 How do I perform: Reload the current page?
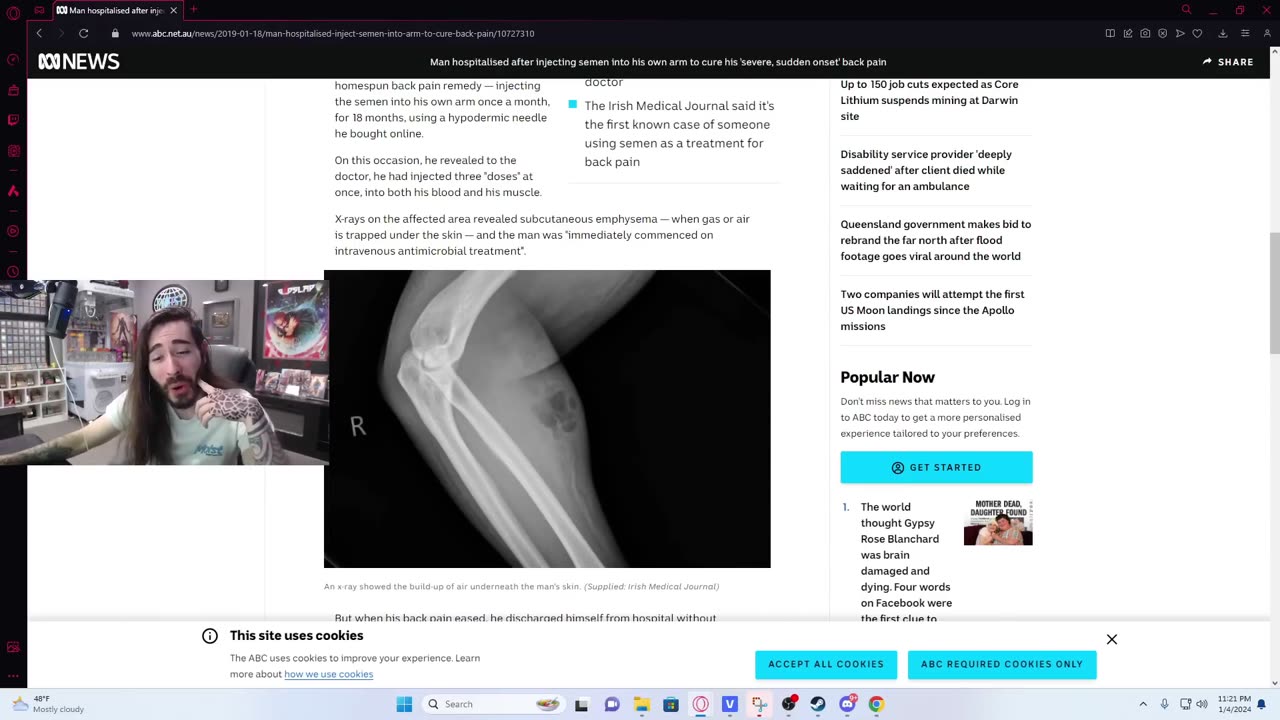coord(84,33)
